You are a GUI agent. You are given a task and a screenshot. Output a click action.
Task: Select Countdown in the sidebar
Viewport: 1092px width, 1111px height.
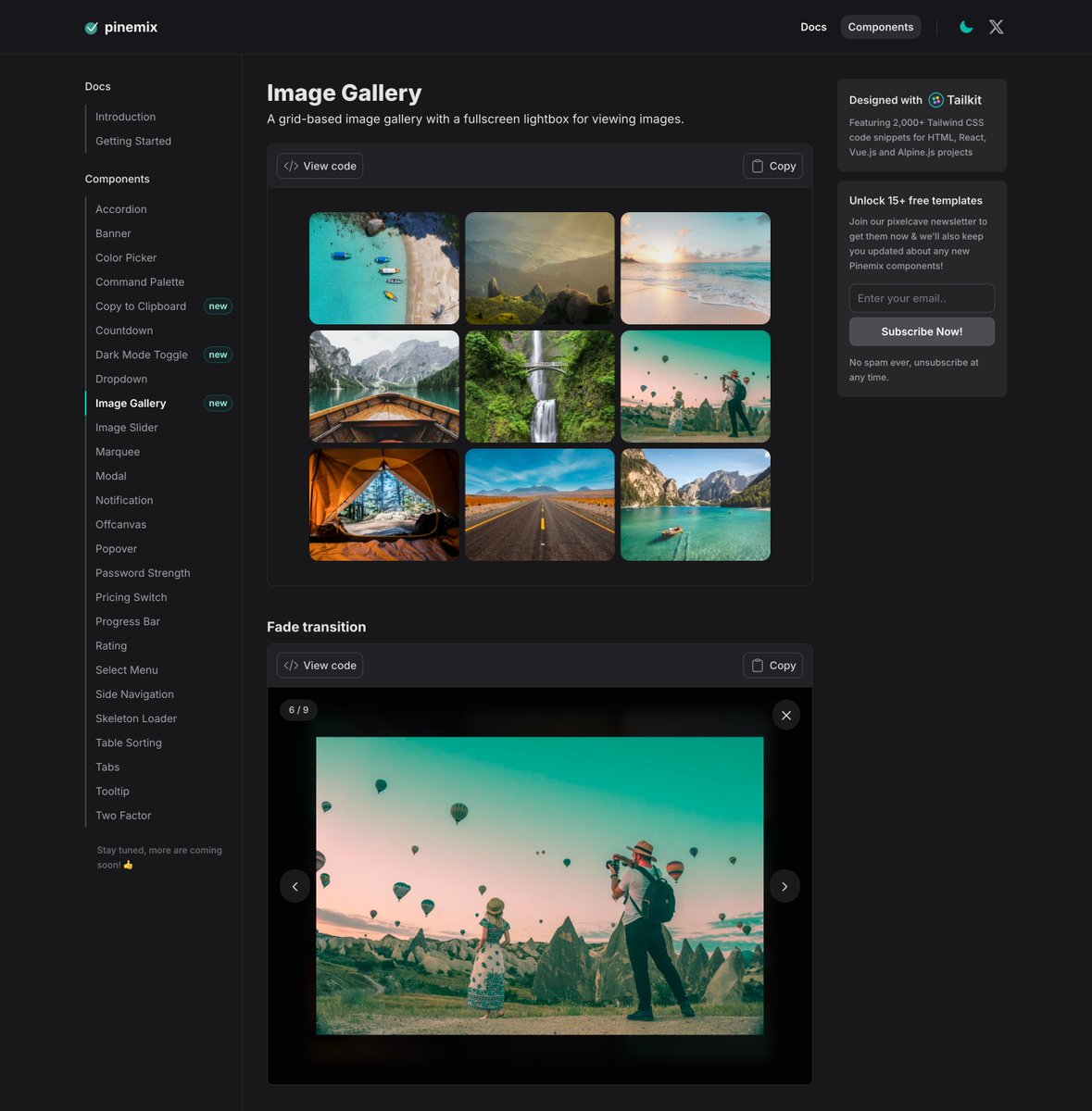click(x=124, y=331)
